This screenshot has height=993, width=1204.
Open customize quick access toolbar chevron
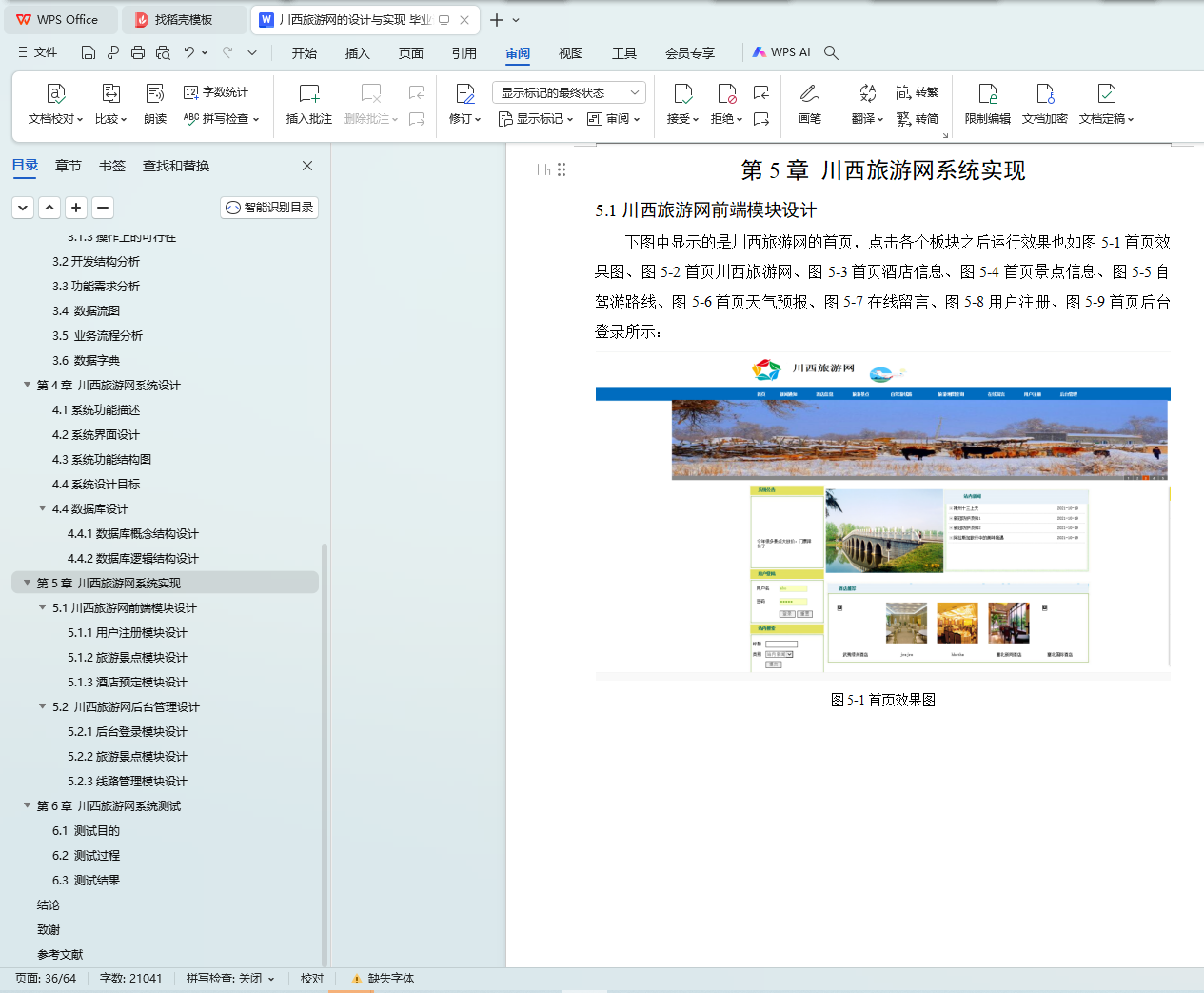click(x=252, y=52)
